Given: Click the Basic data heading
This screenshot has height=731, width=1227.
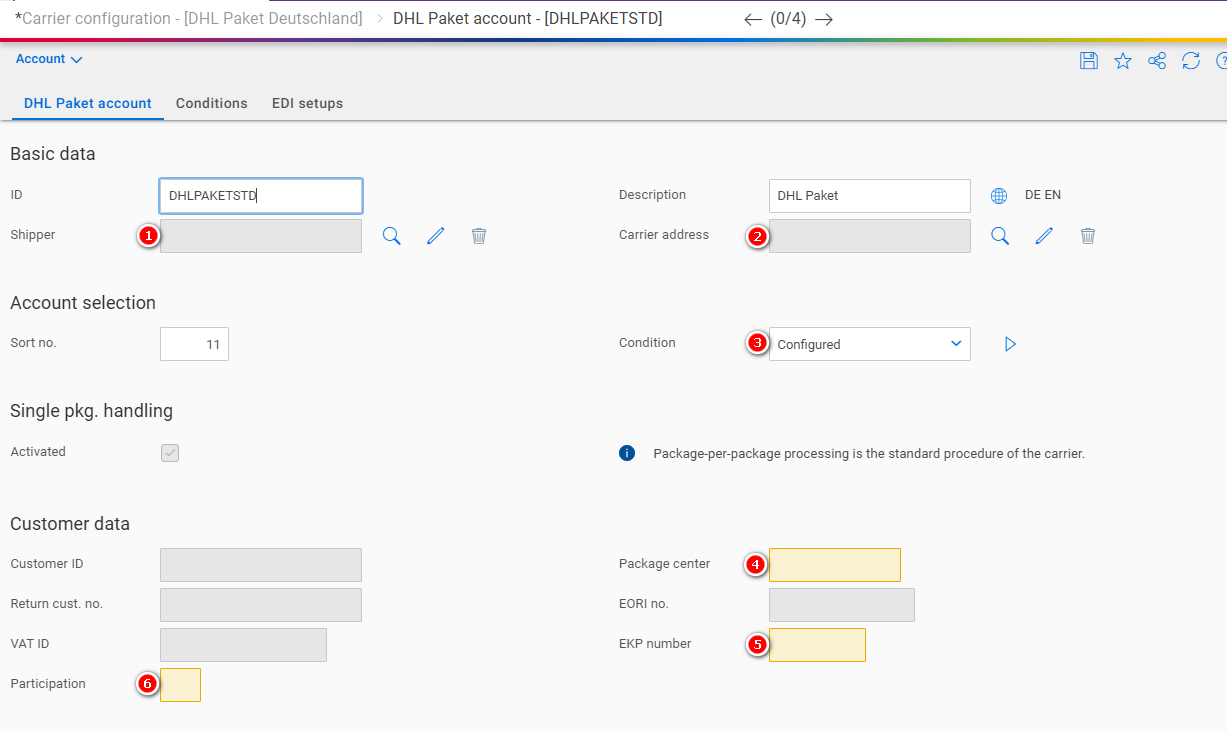Looking at the screenshot, I should [53, 154].
